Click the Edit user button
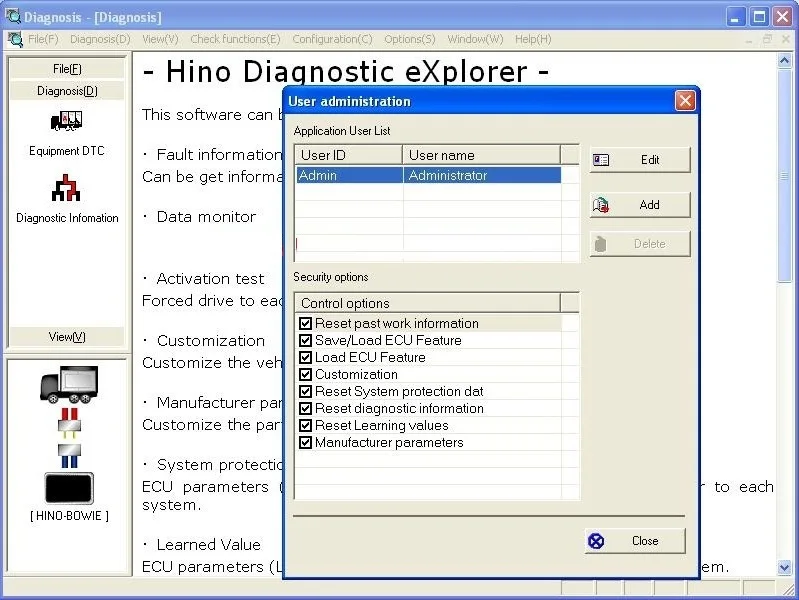799x600 pixels. [x=640, y=160]
